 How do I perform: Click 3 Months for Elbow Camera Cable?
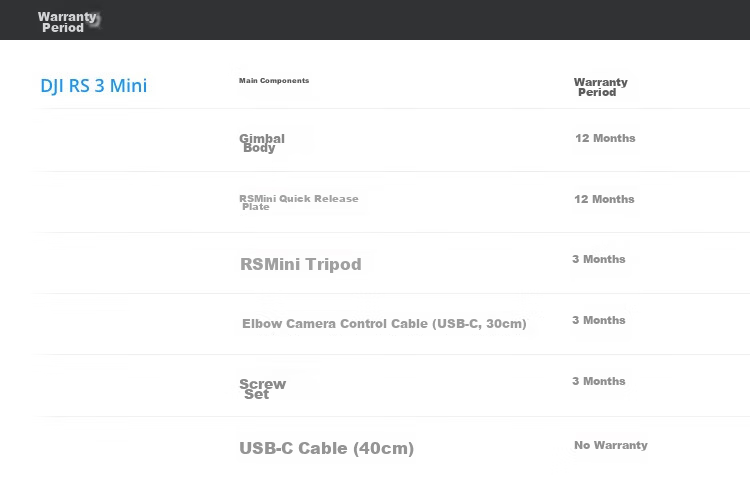coord(599,320)
